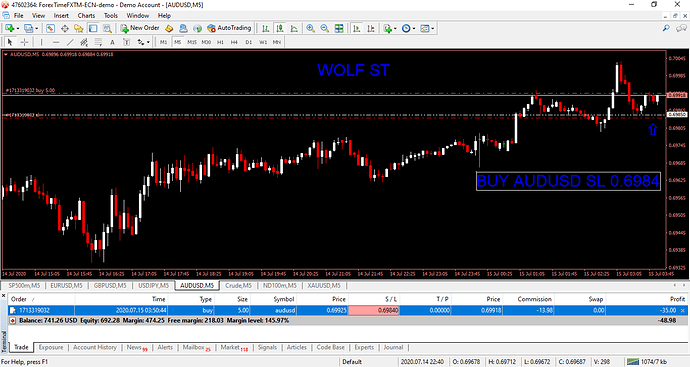Image resolution: width=690 pixels, height=367 pixels.
Task: Select the equidistant channel tool
Action: (x=84, y=42)
